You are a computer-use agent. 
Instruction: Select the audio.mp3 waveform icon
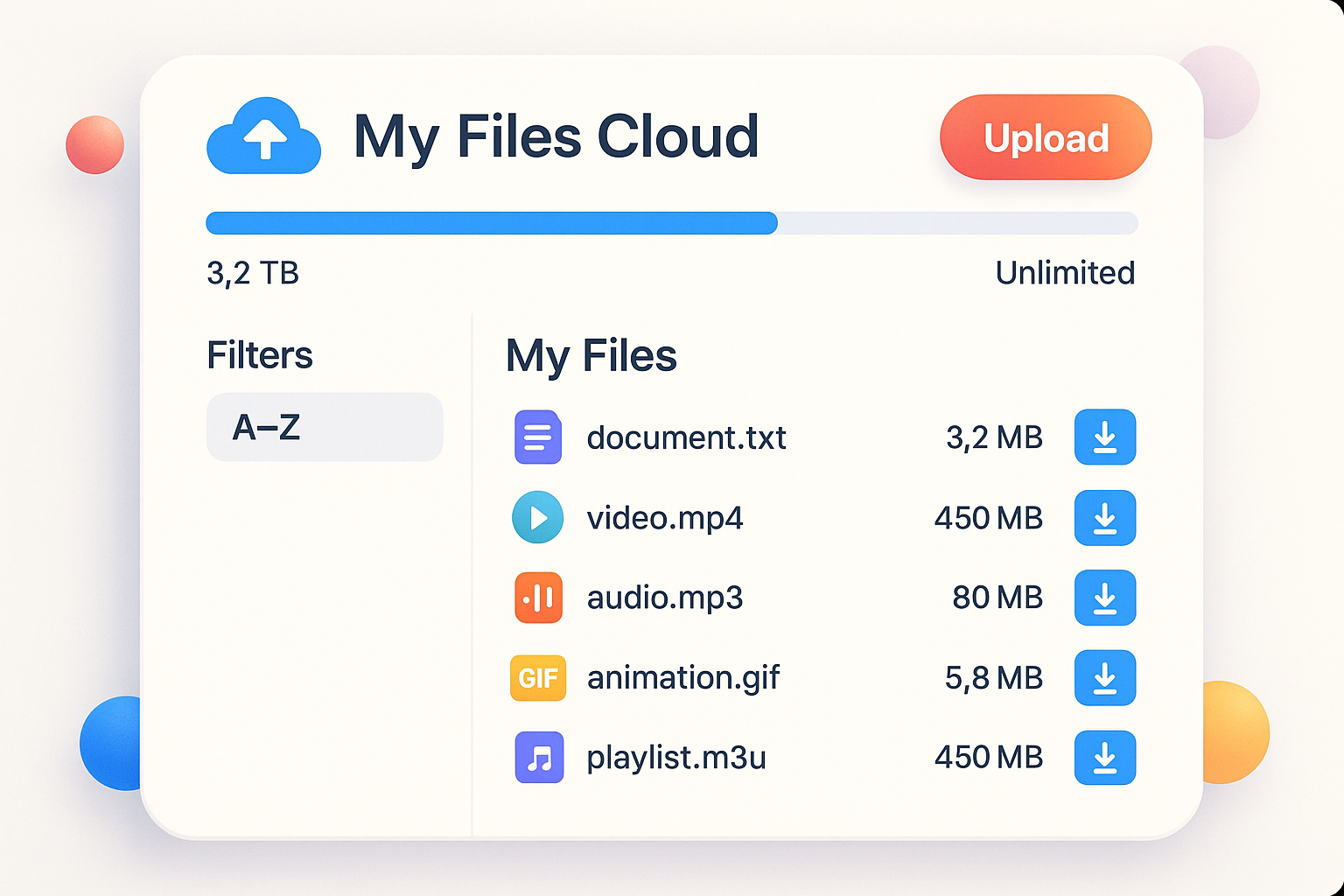[x=538, y=598]
